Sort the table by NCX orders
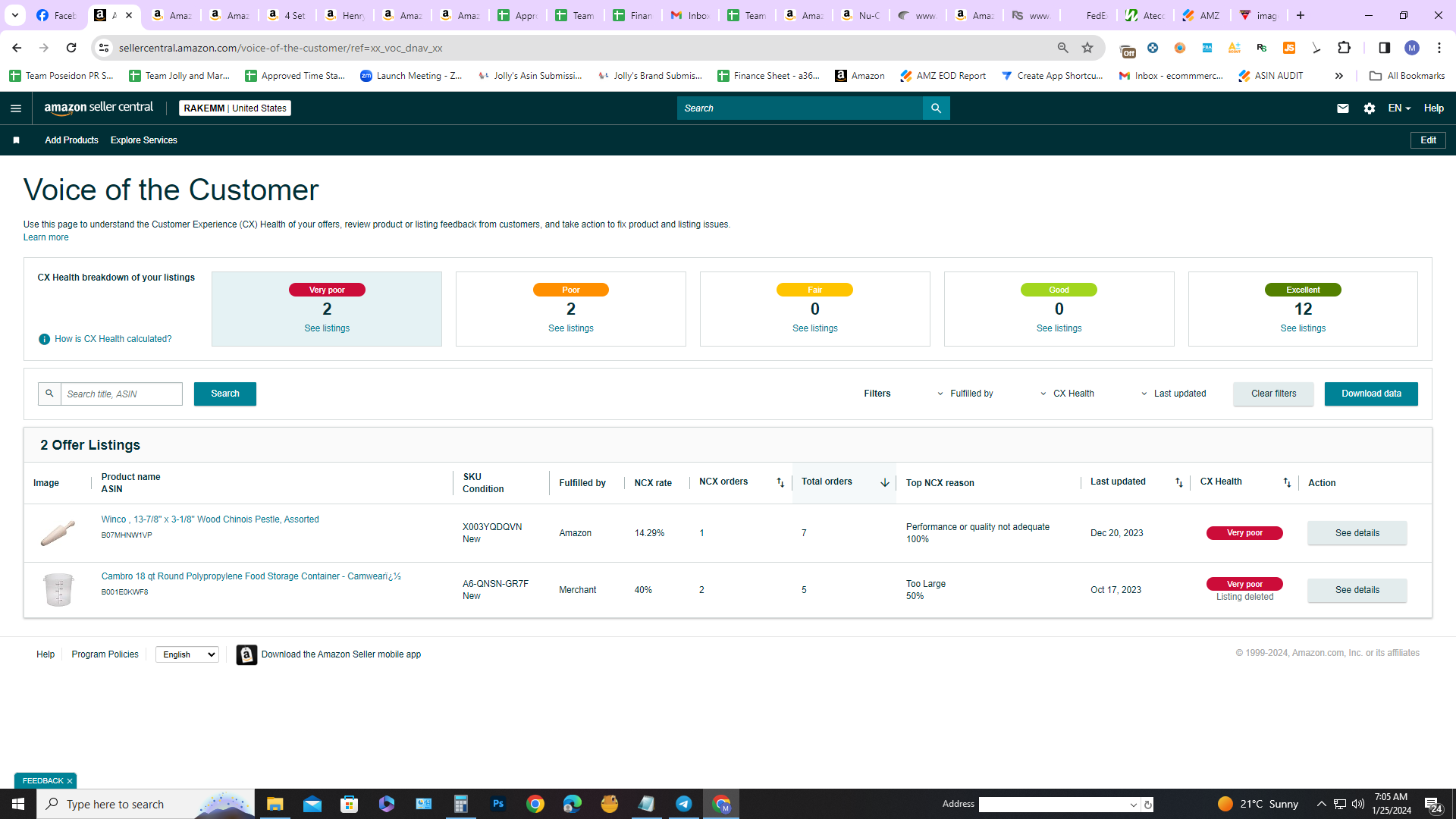1456x819 pixels. (780, 482)
